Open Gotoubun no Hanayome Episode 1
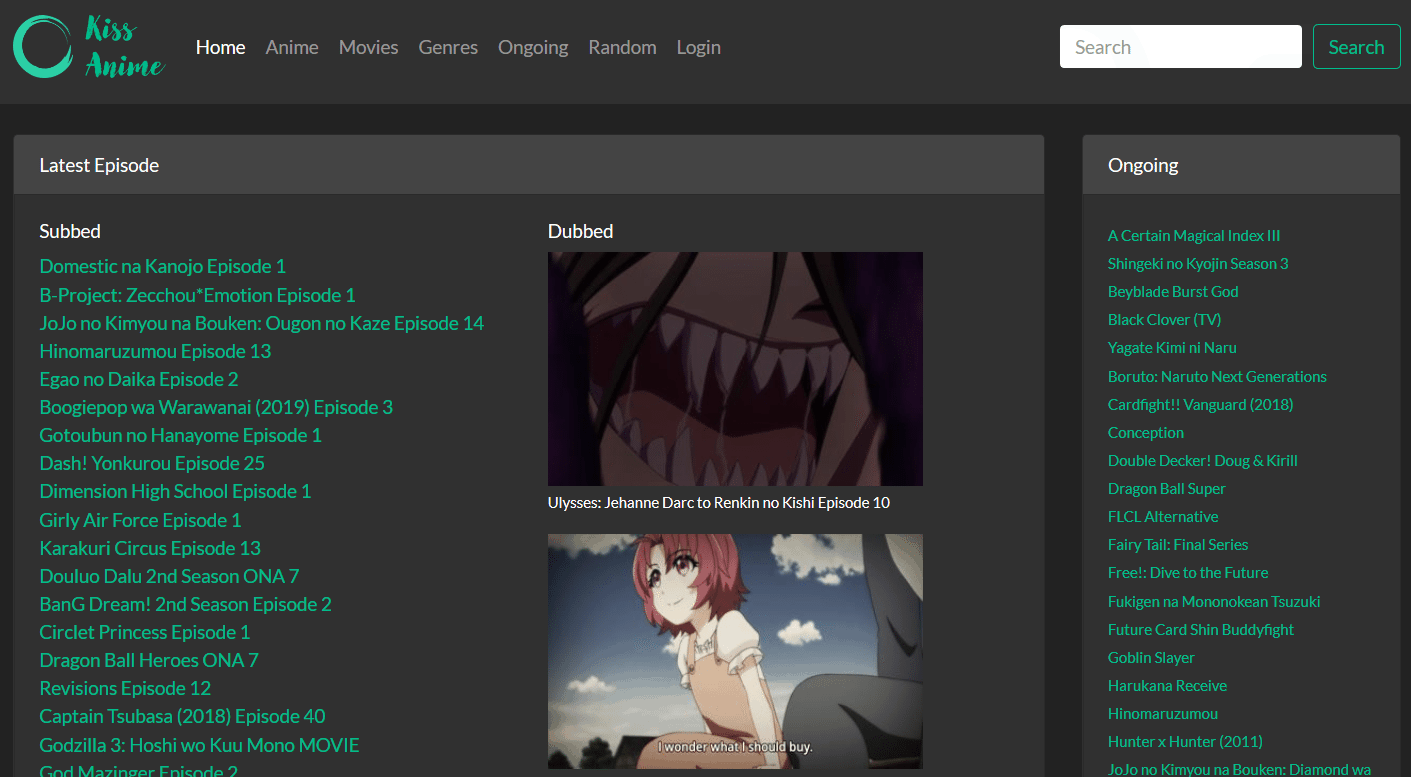The width and height of the screenshot is (1411, 777). [180, 435]
